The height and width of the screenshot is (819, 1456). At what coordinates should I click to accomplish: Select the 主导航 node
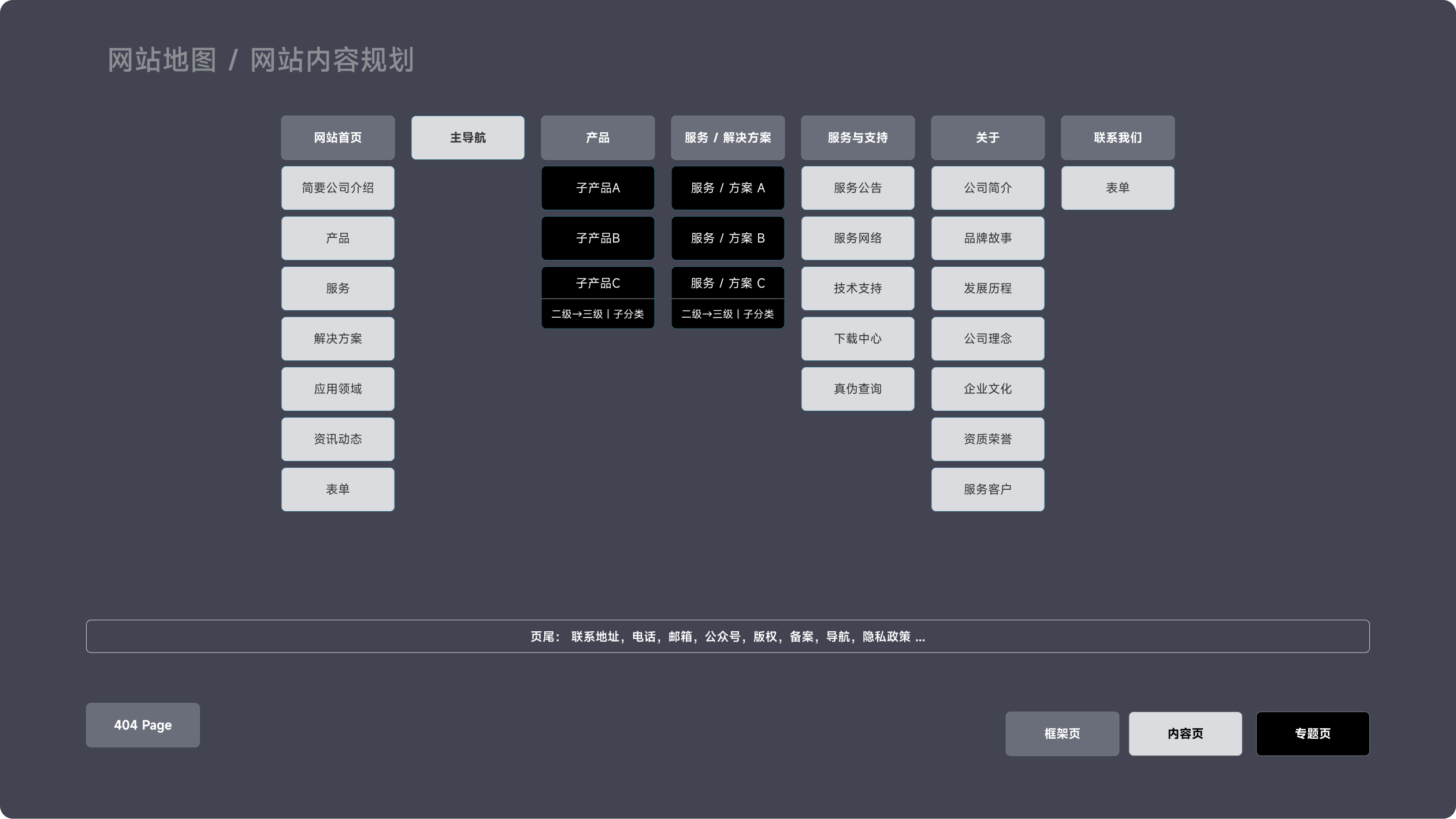click(467, 137)
